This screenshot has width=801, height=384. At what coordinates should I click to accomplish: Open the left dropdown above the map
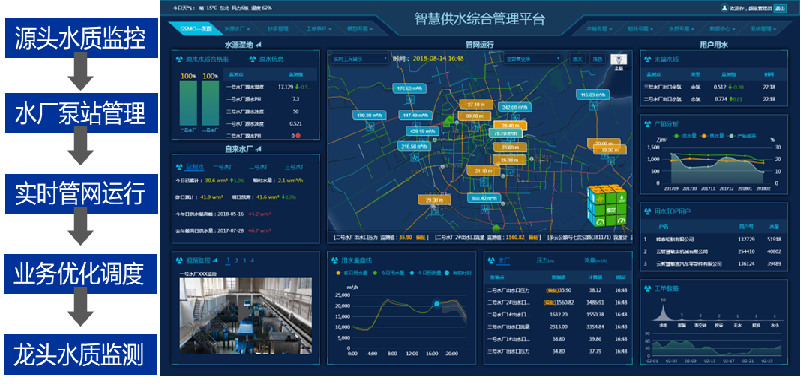(x=360, y=59)
